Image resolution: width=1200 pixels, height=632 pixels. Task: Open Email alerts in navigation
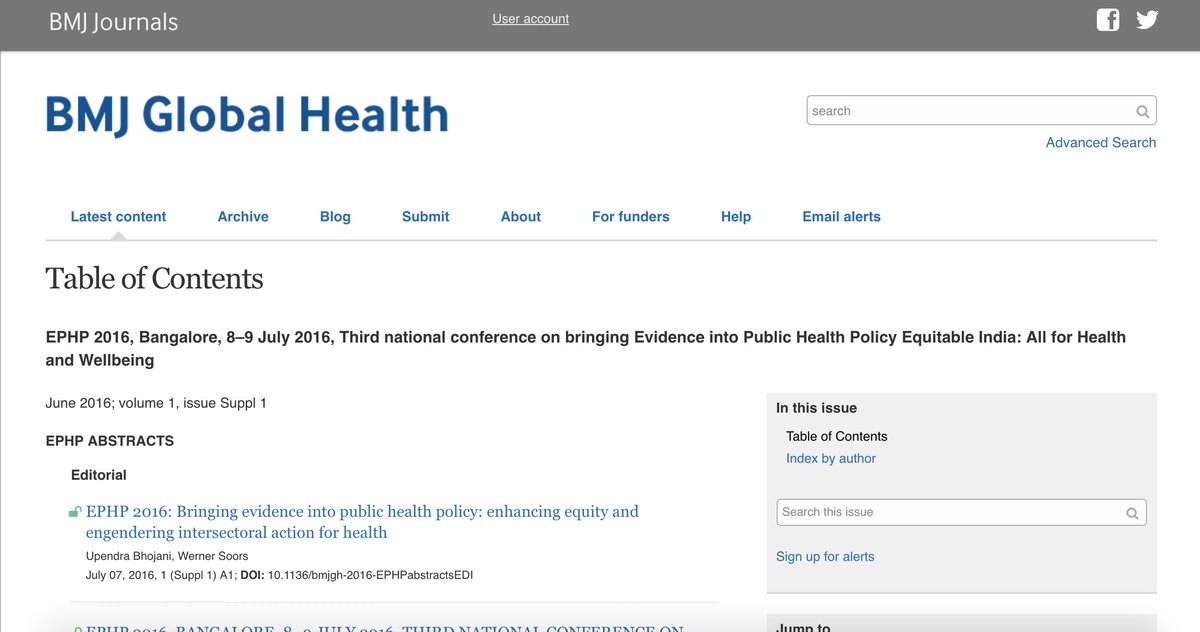842,216
